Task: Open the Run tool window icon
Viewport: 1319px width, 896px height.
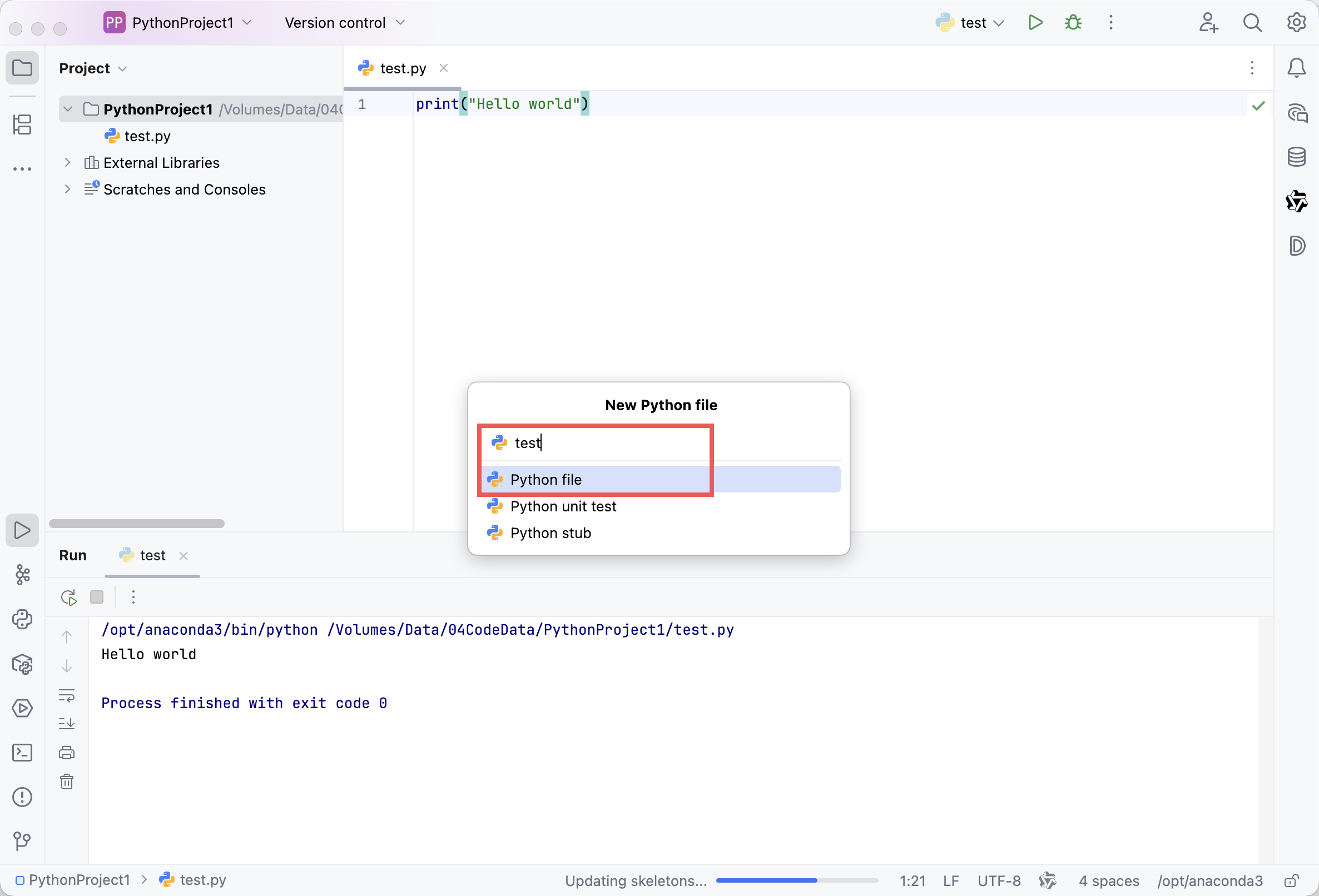Action: pos(22,530)
